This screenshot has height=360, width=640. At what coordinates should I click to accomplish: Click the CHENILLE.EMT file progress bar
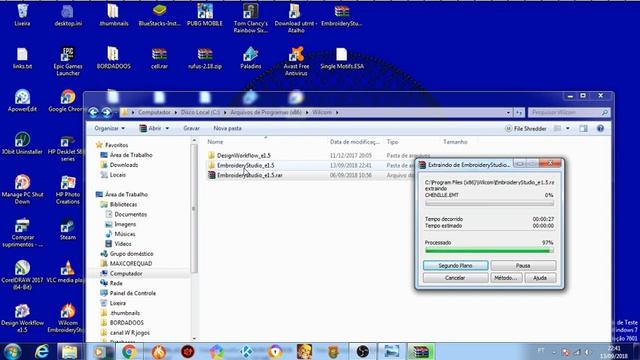pyautogui.click(x=489, y=203)
